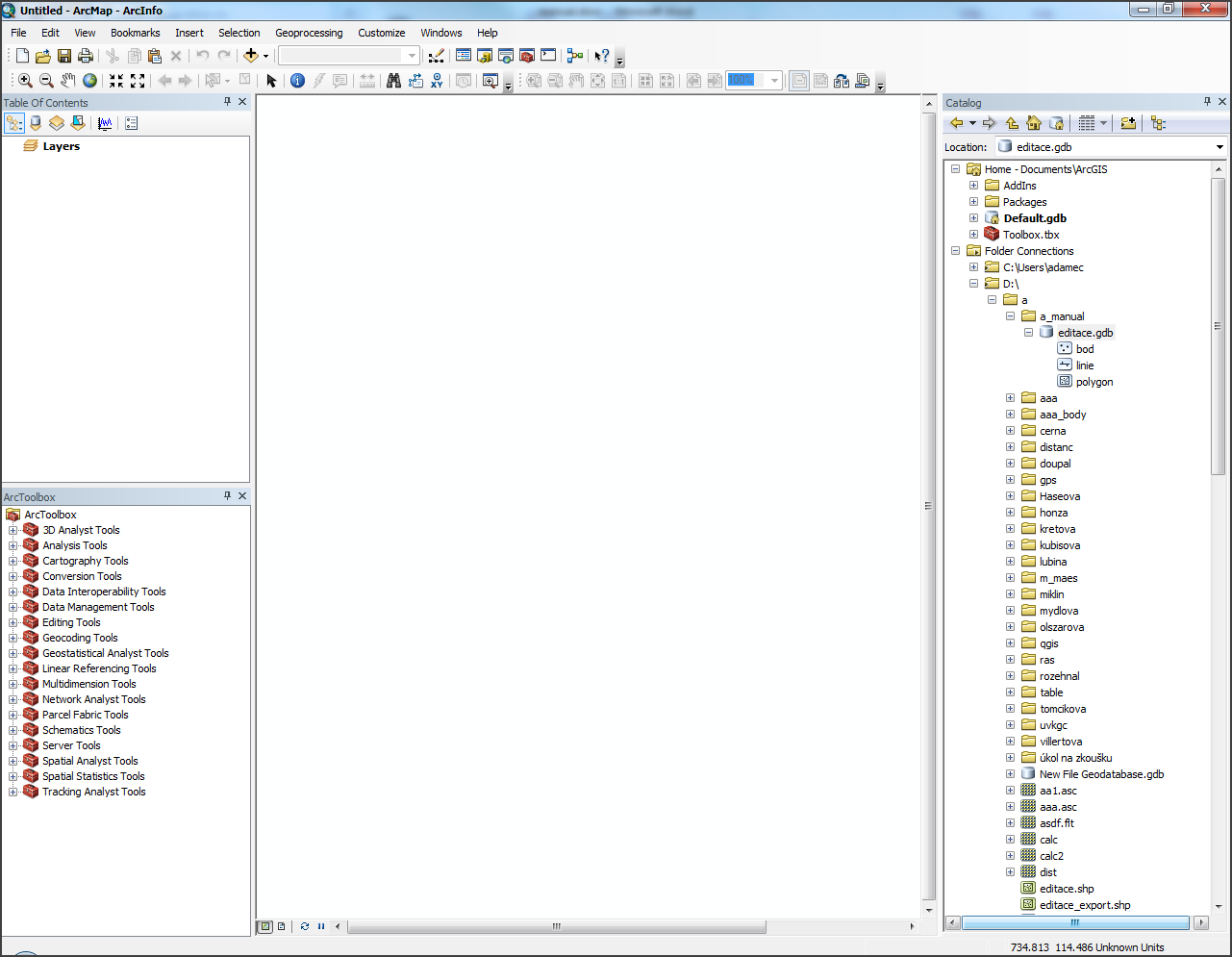Toggle List By Visibility
The width and height of the screenshot is (1232, 957).
coord(57,123)
